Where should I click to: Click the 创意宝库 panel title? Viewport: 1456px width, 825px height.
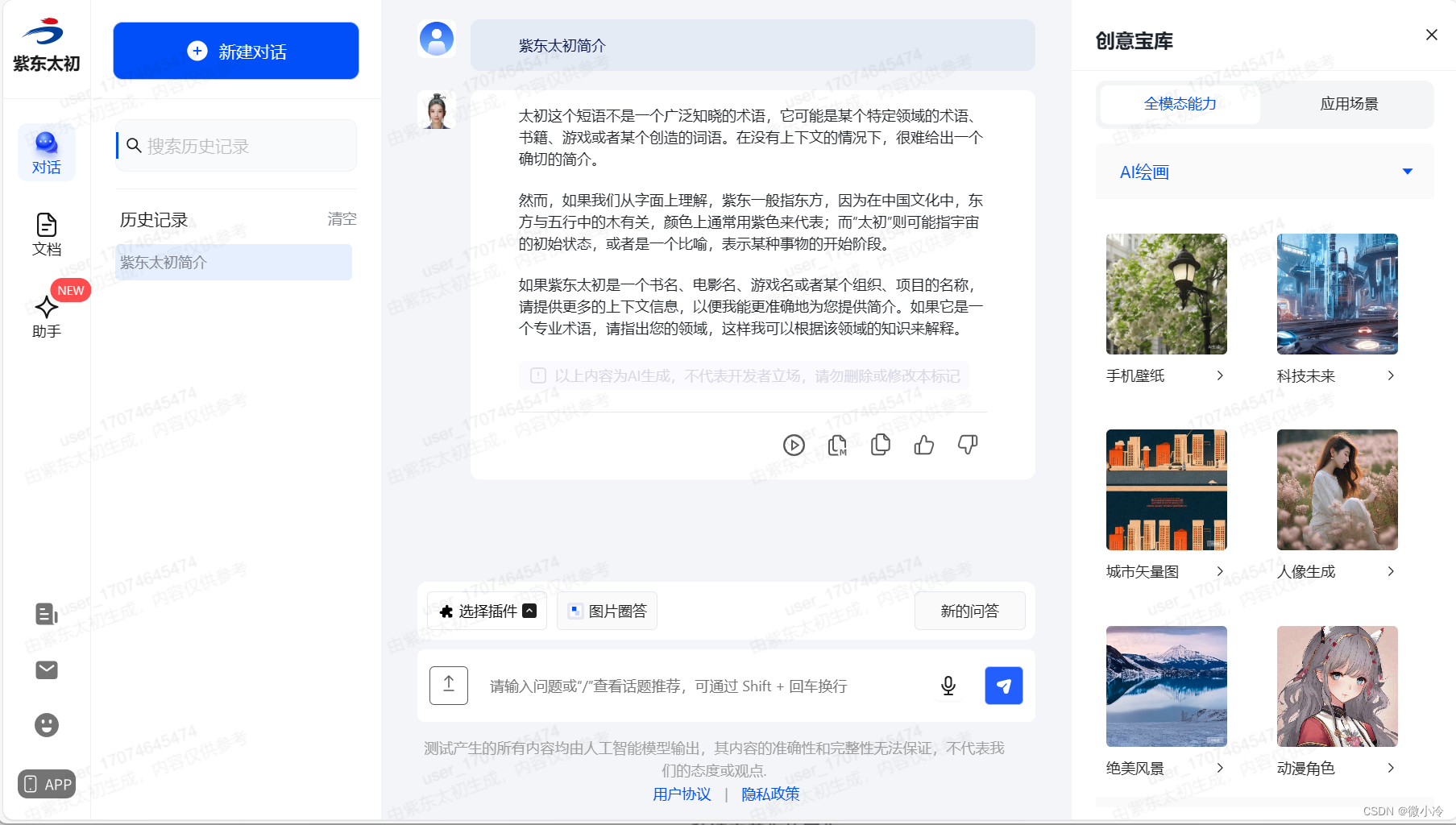1135,41
